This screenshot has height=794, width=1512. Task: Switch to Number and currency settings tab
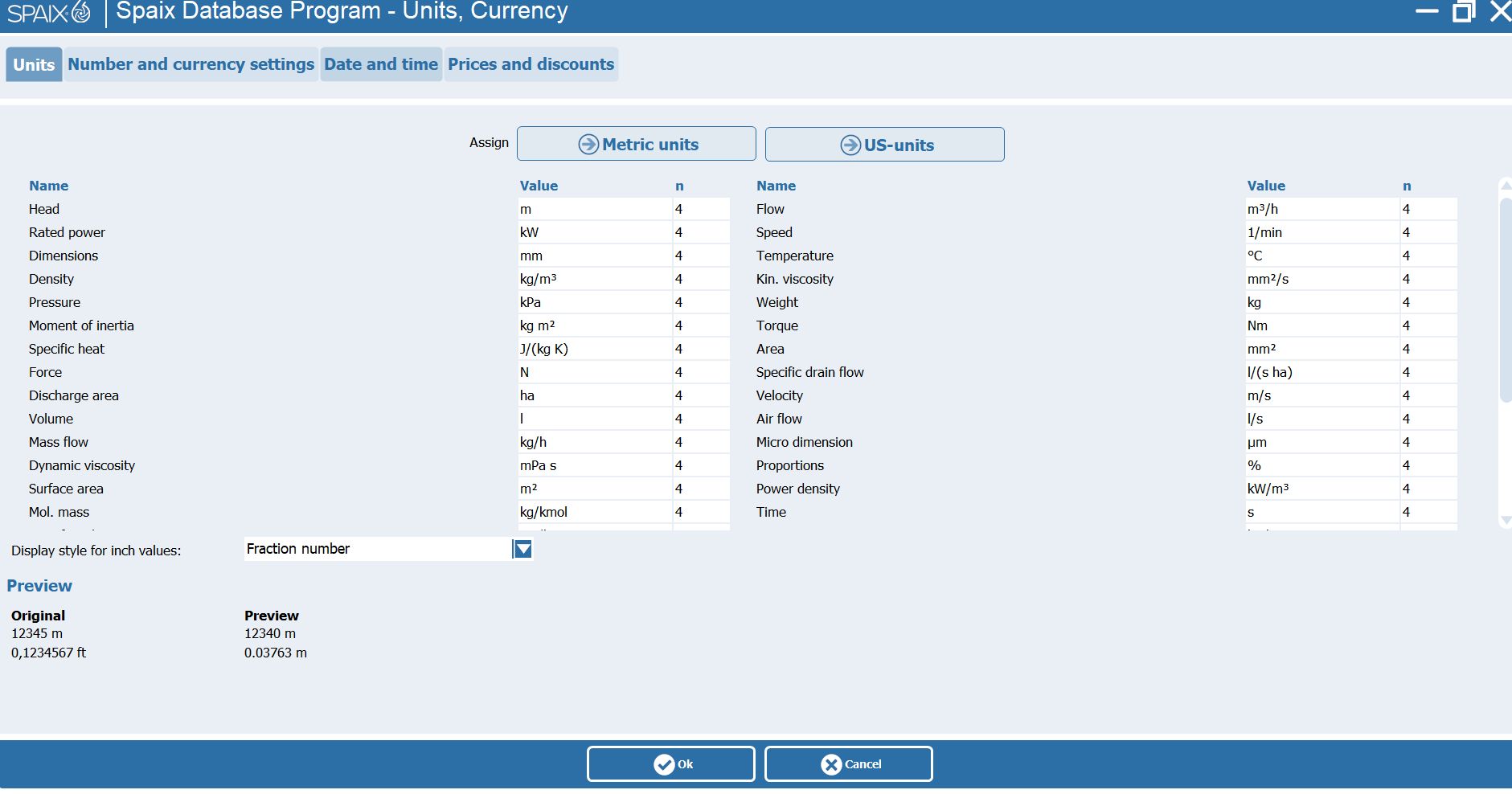191,64
